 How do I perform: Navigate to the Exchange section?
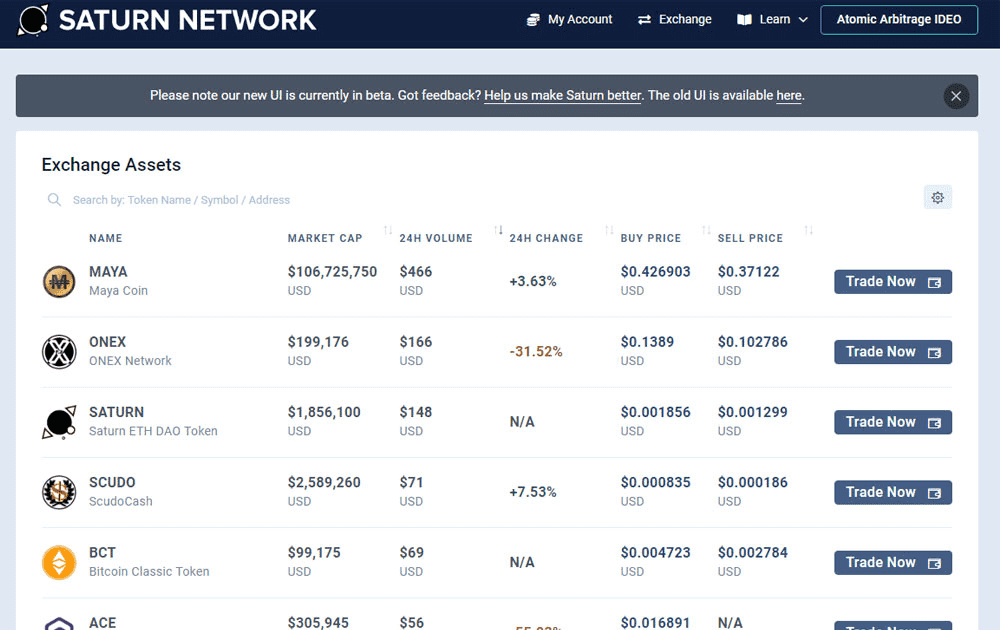[684, 19]
